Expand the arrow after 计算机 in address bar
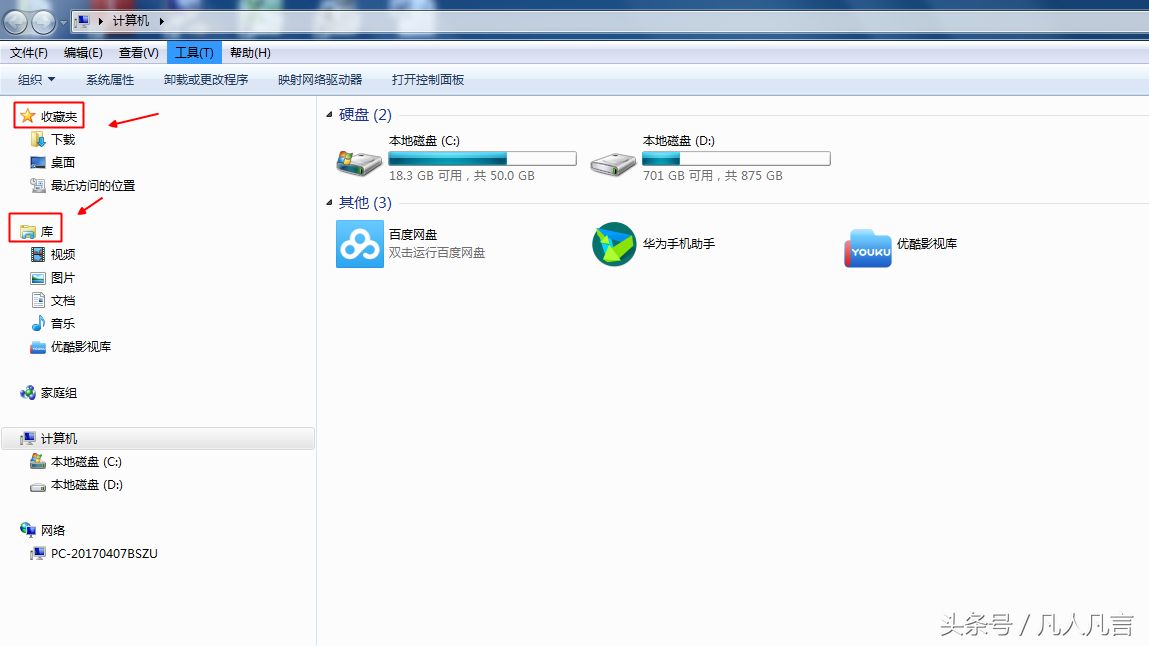 tap(161, 21)
